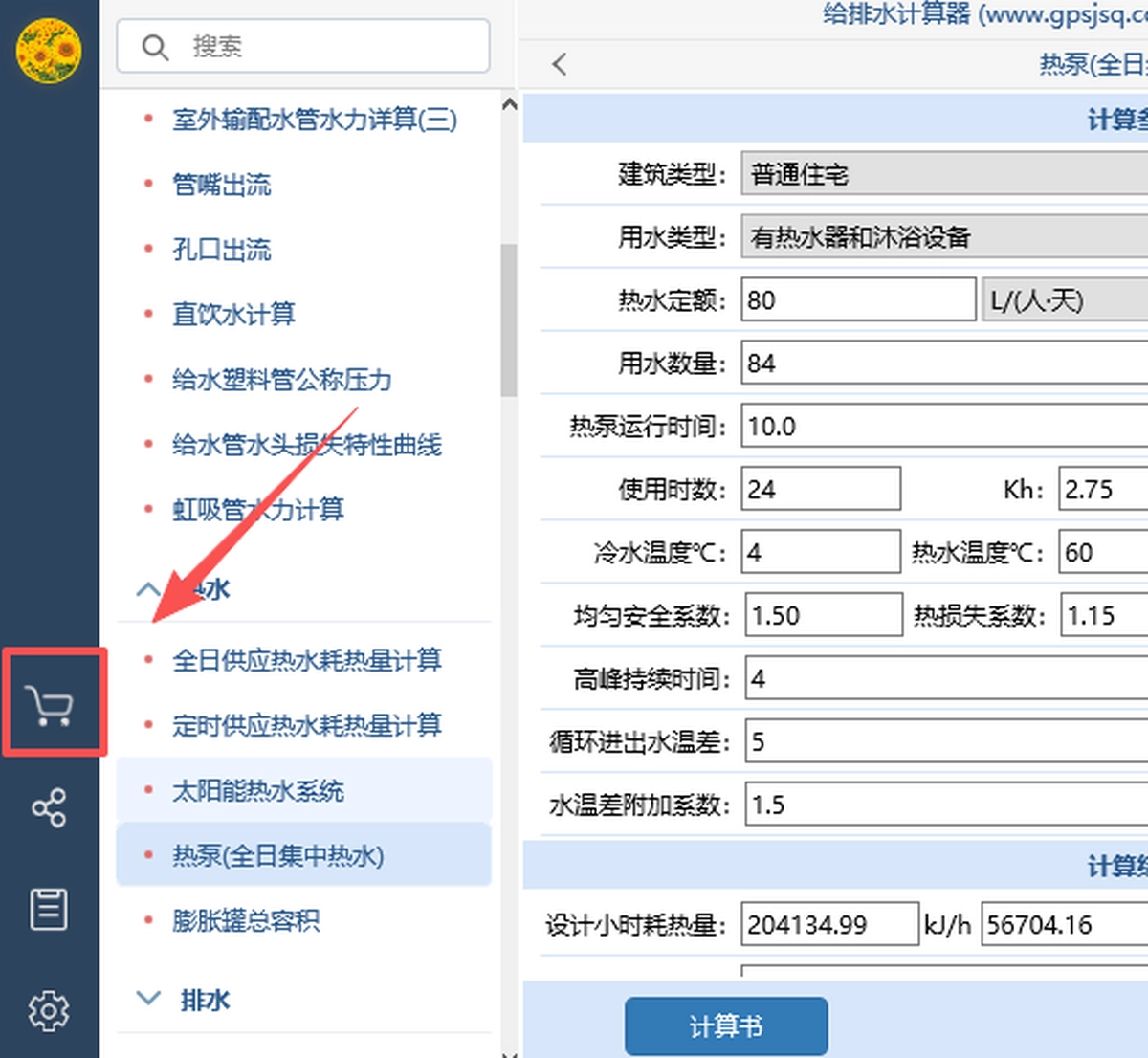Click the sidebar list scrollbar thumb
This screenshot has width=1148, height=1058.
[509, 320]
